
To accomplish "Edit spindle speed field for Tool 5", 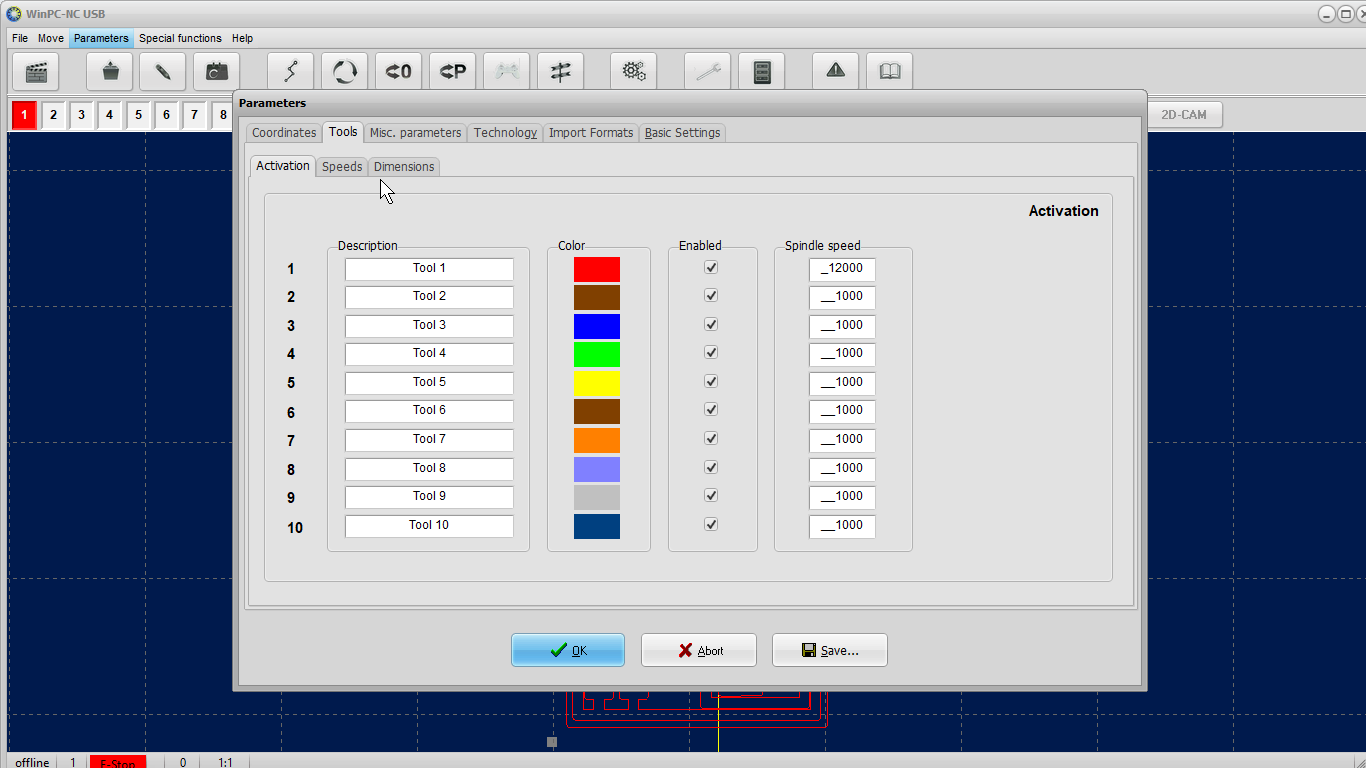I will pyautogui.click(x=842, y=383).
